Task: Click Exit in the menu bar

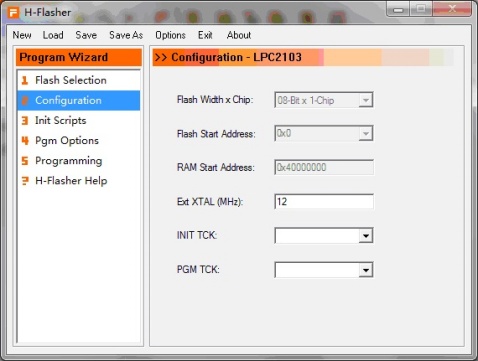Action: coord(205,35)
